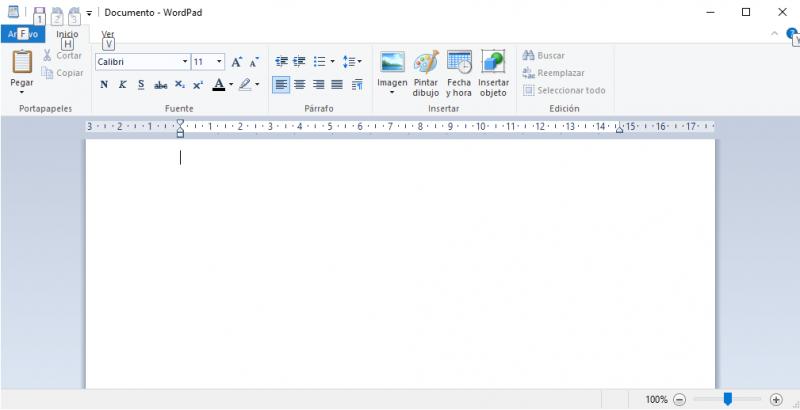
Task: Click the zoom slider thumb
Action: point(728,399)
